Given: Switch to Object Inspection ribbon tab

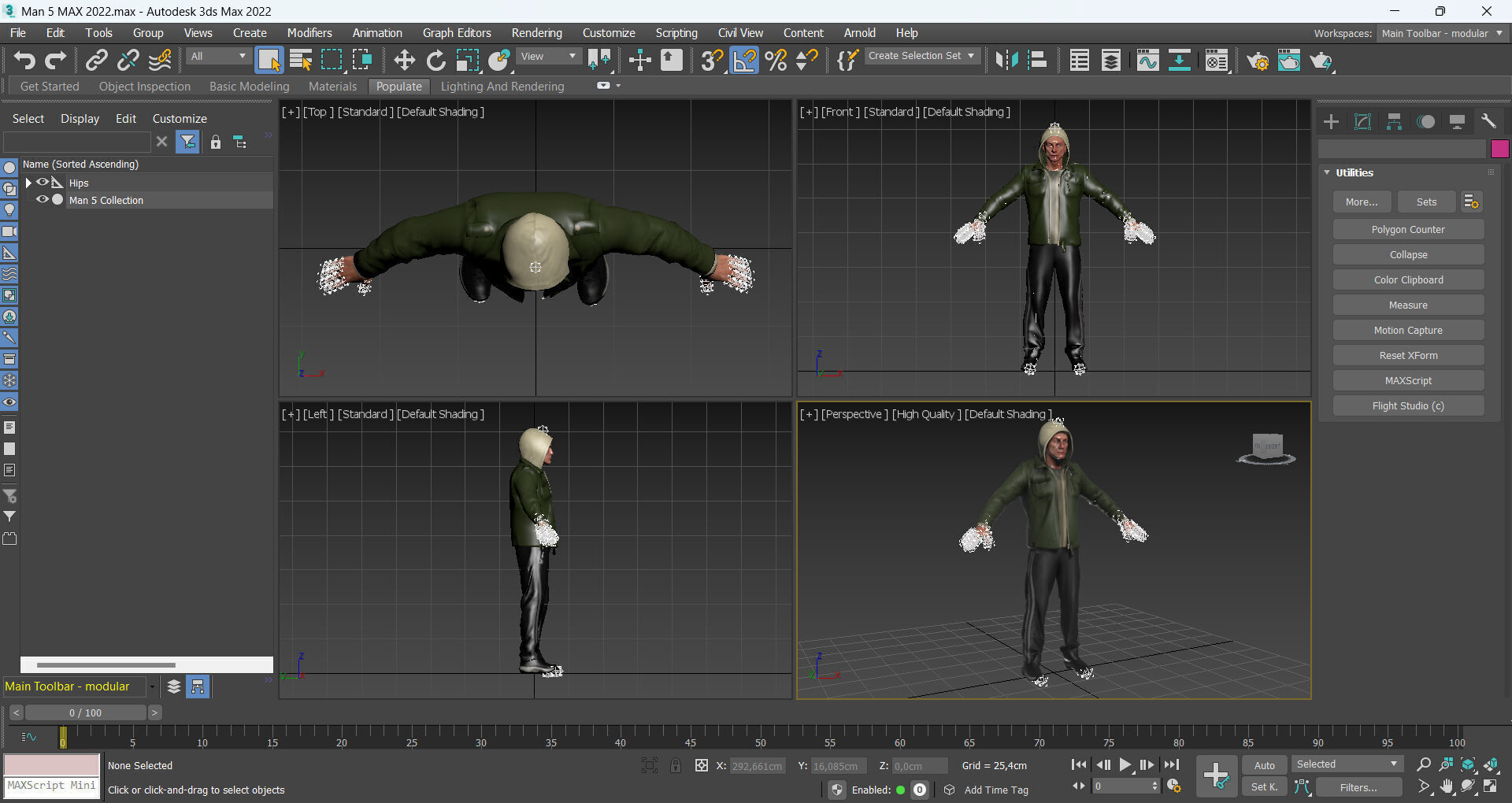Looking at the screenshot, I should pos(145,87).
